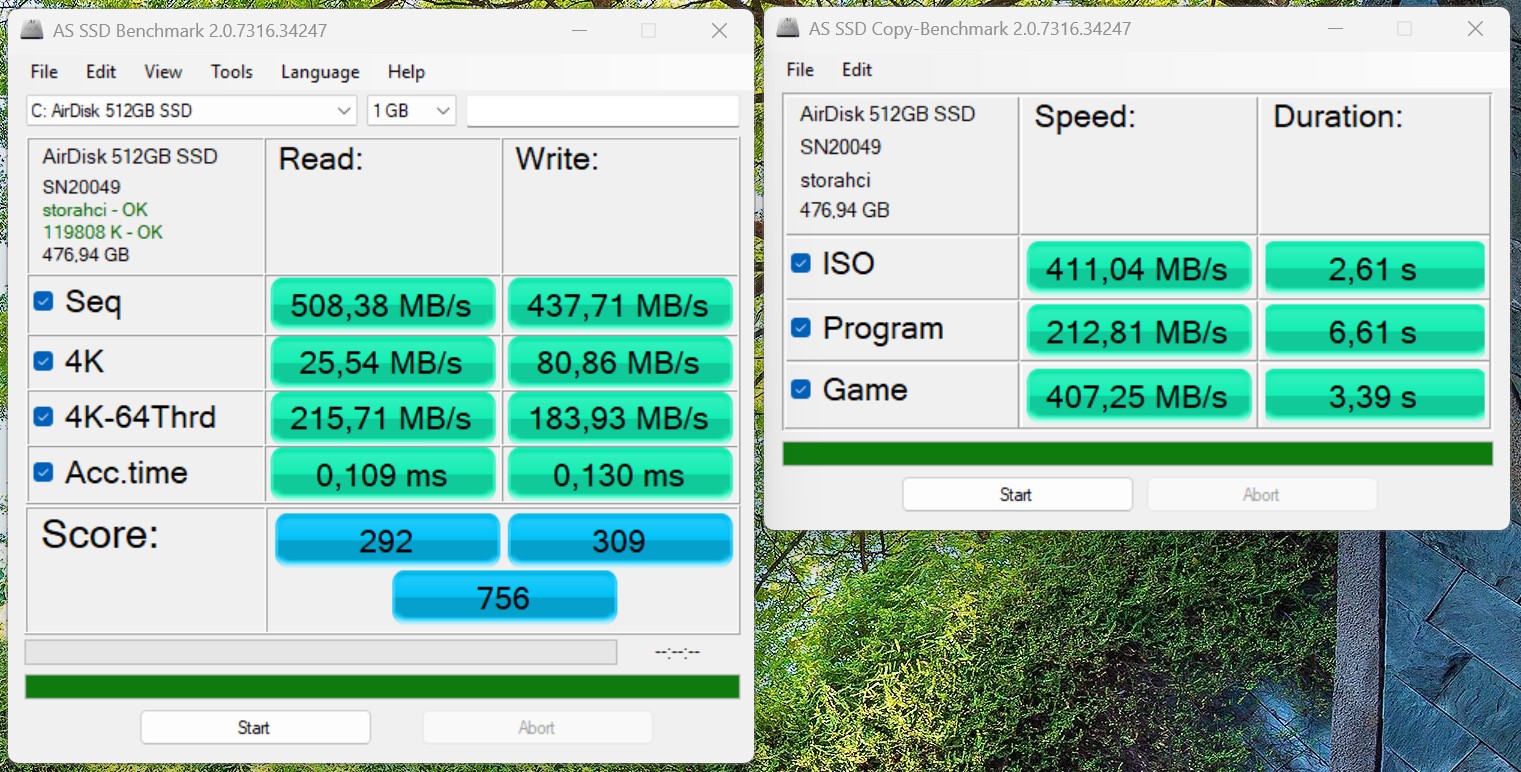Disable the Acc.time test checkbox
Screen dimensions: 1521x772
click(x=43, y=472)
